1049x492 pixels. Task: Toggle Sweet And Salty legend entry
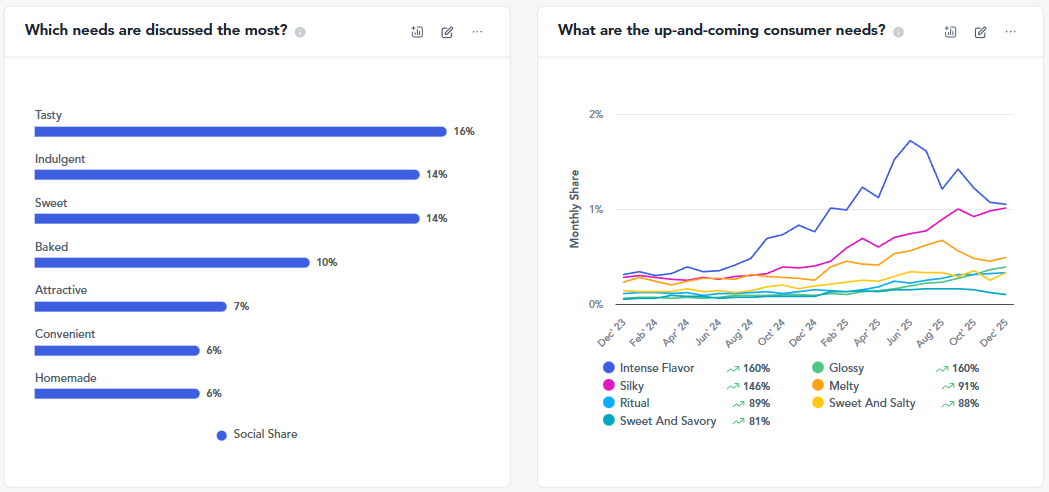871,403
